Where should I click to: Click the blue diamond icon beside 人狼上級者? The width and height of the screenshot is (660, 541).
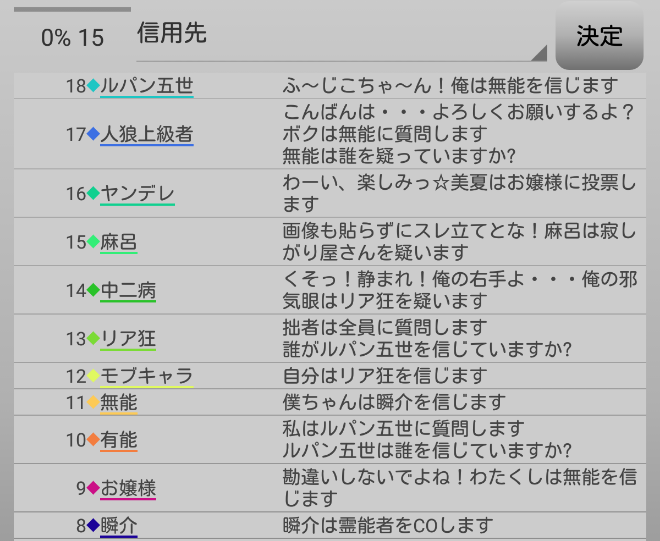[93, 134]
